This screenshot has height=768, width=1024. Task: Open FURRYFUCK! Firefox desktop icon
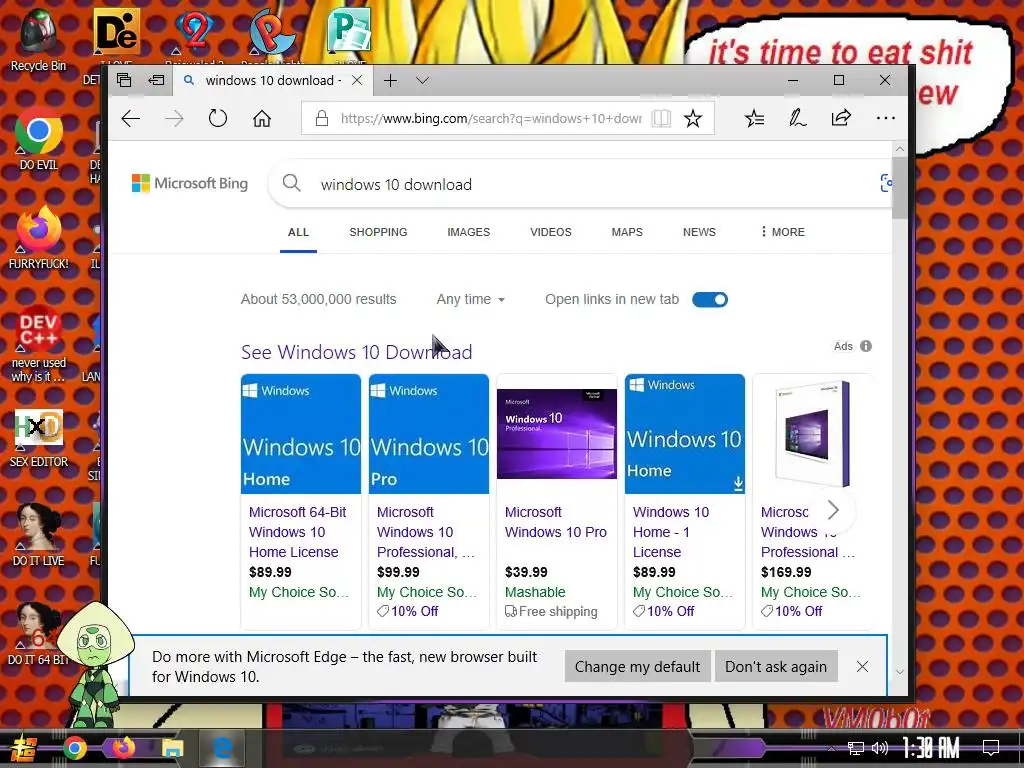pos(39,238)
